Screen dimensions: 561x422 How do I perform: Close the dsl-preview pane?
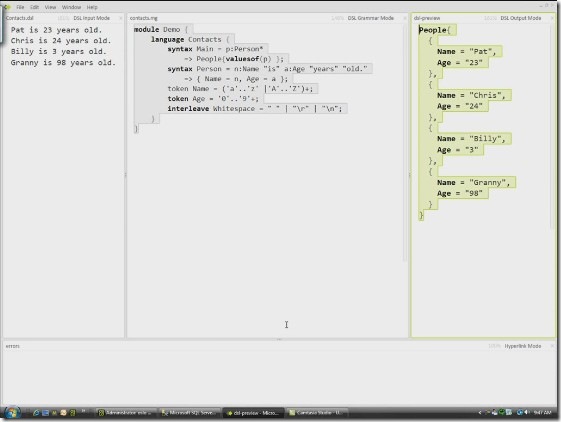552,18
